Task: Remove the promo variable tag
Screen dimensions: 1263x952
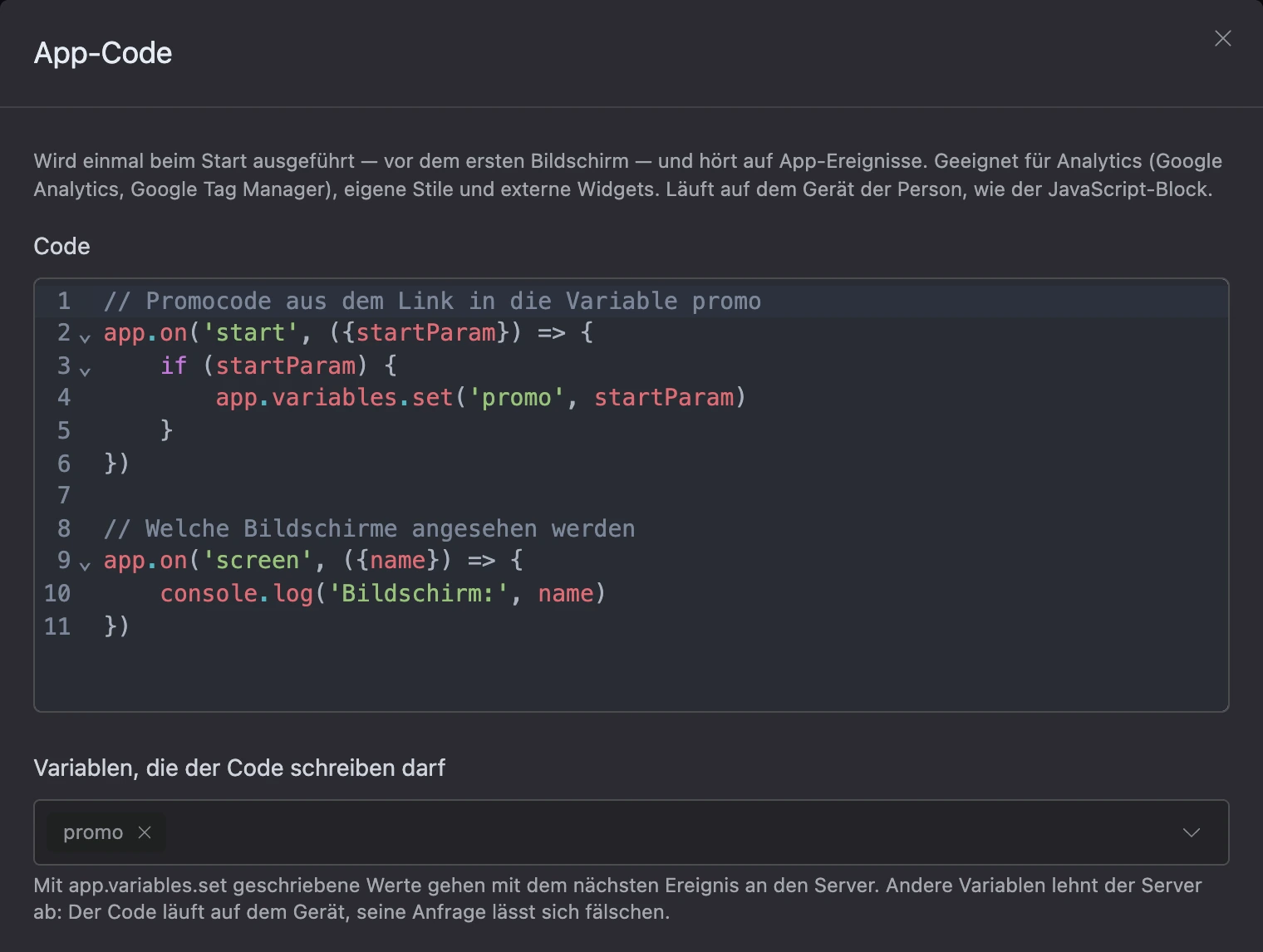Action: click(x=145, y=832)
